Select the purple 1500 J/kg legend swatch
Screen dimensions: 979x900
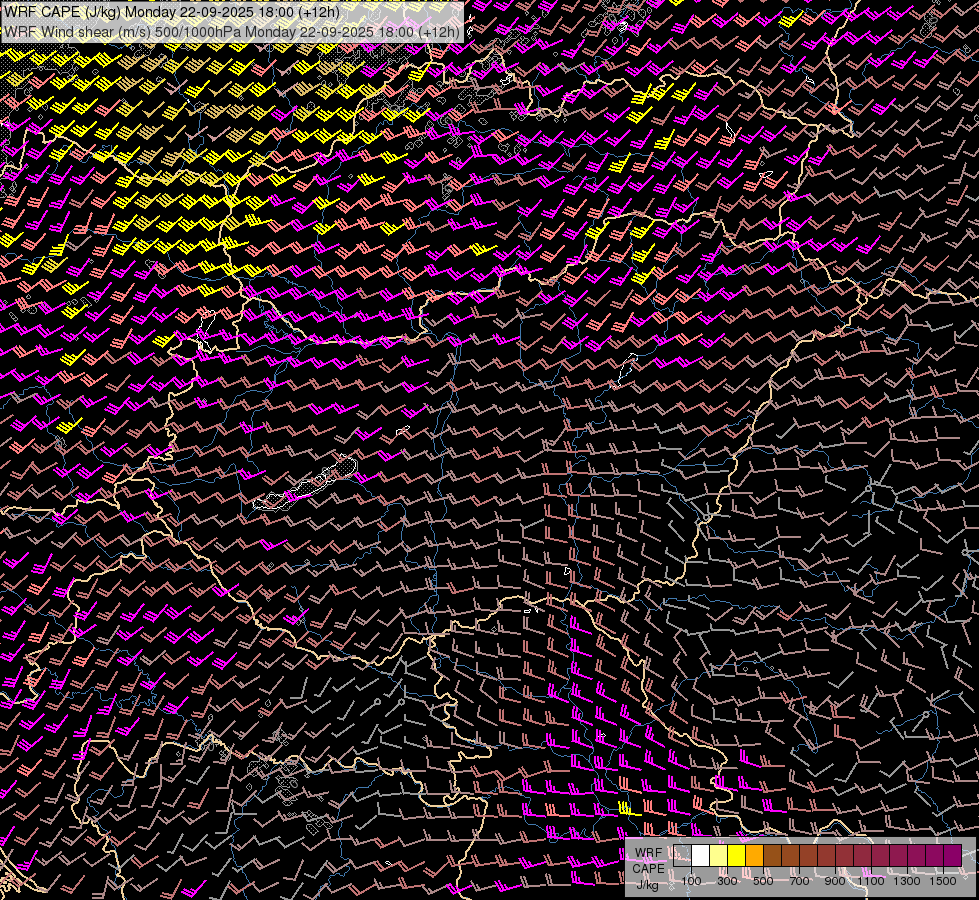[953, 856]
